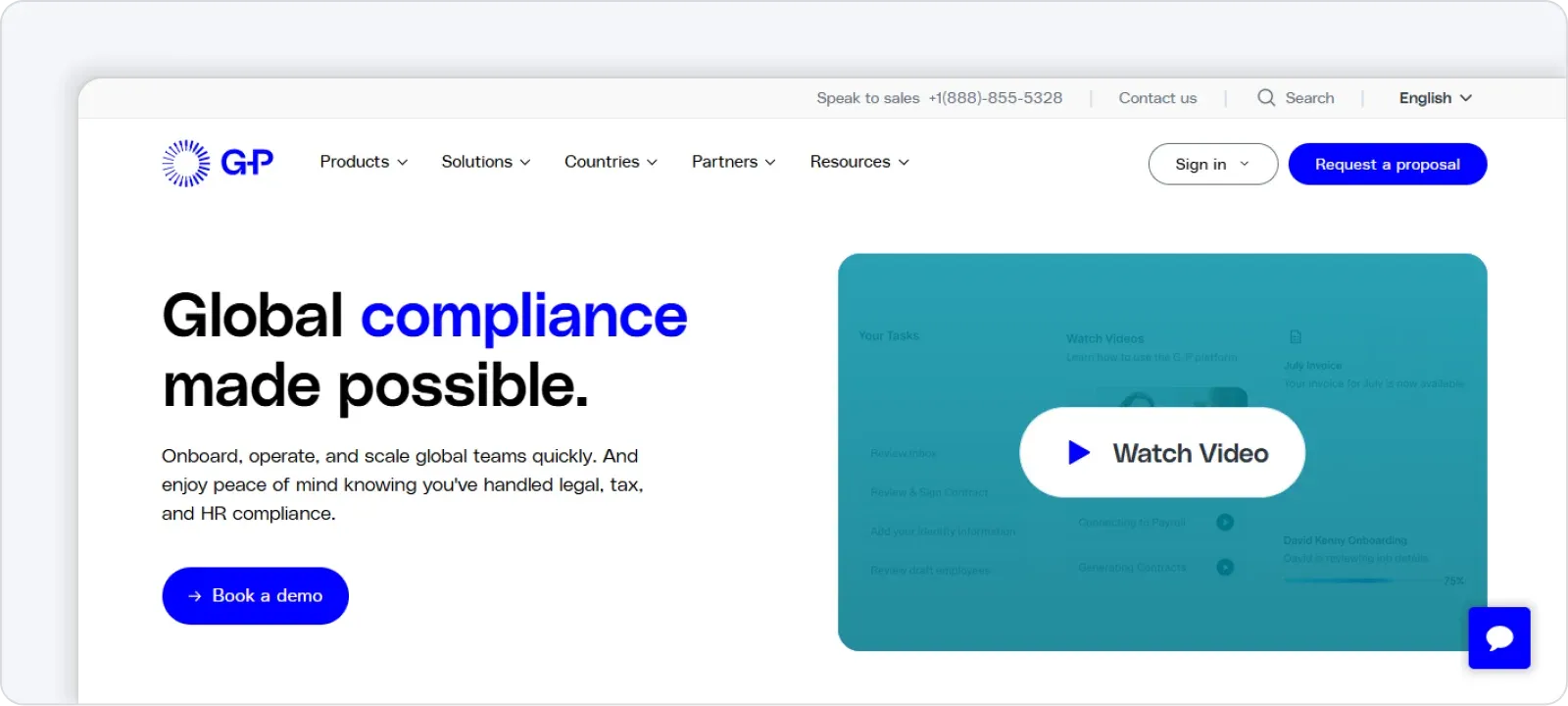
Task: Open the Partners navigation menu
Action: 733,162
